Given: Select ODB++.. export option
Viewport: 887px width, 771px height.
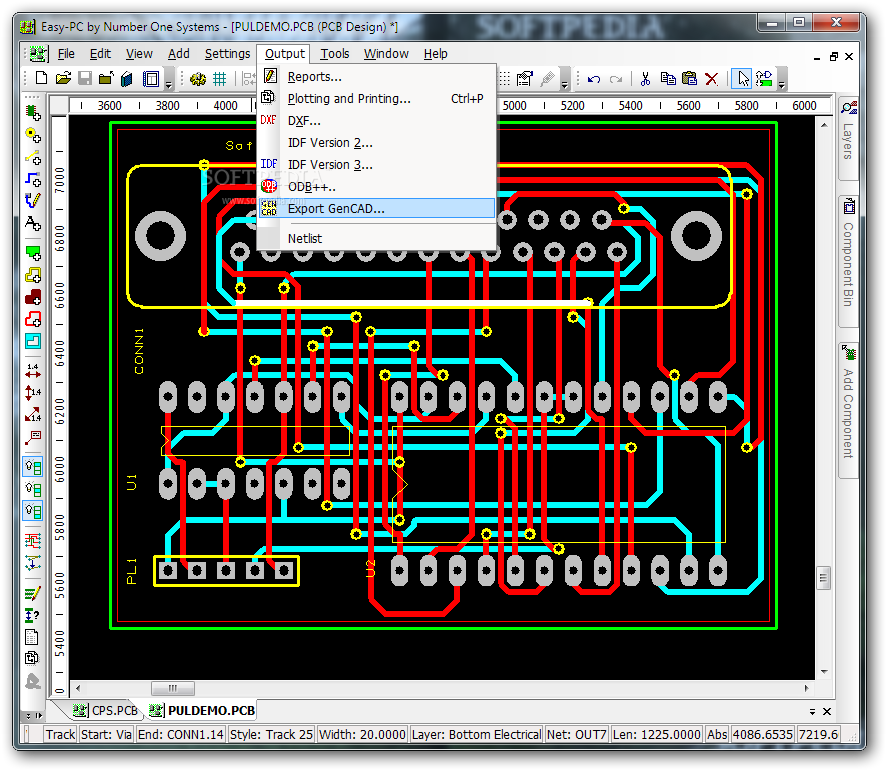Looking at the screenshot, I should click(x=377, y=187).
